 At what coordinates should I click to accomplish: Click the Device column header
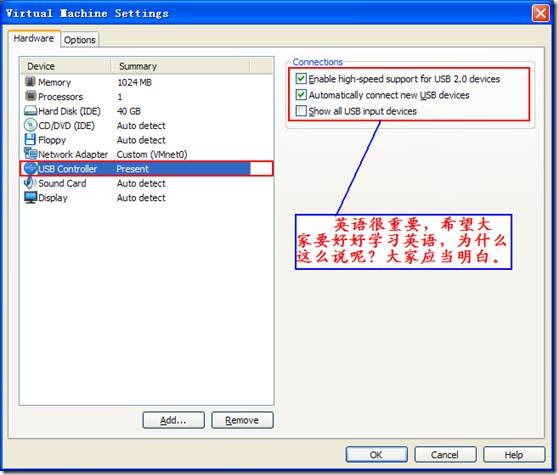(x=65, y=66)
